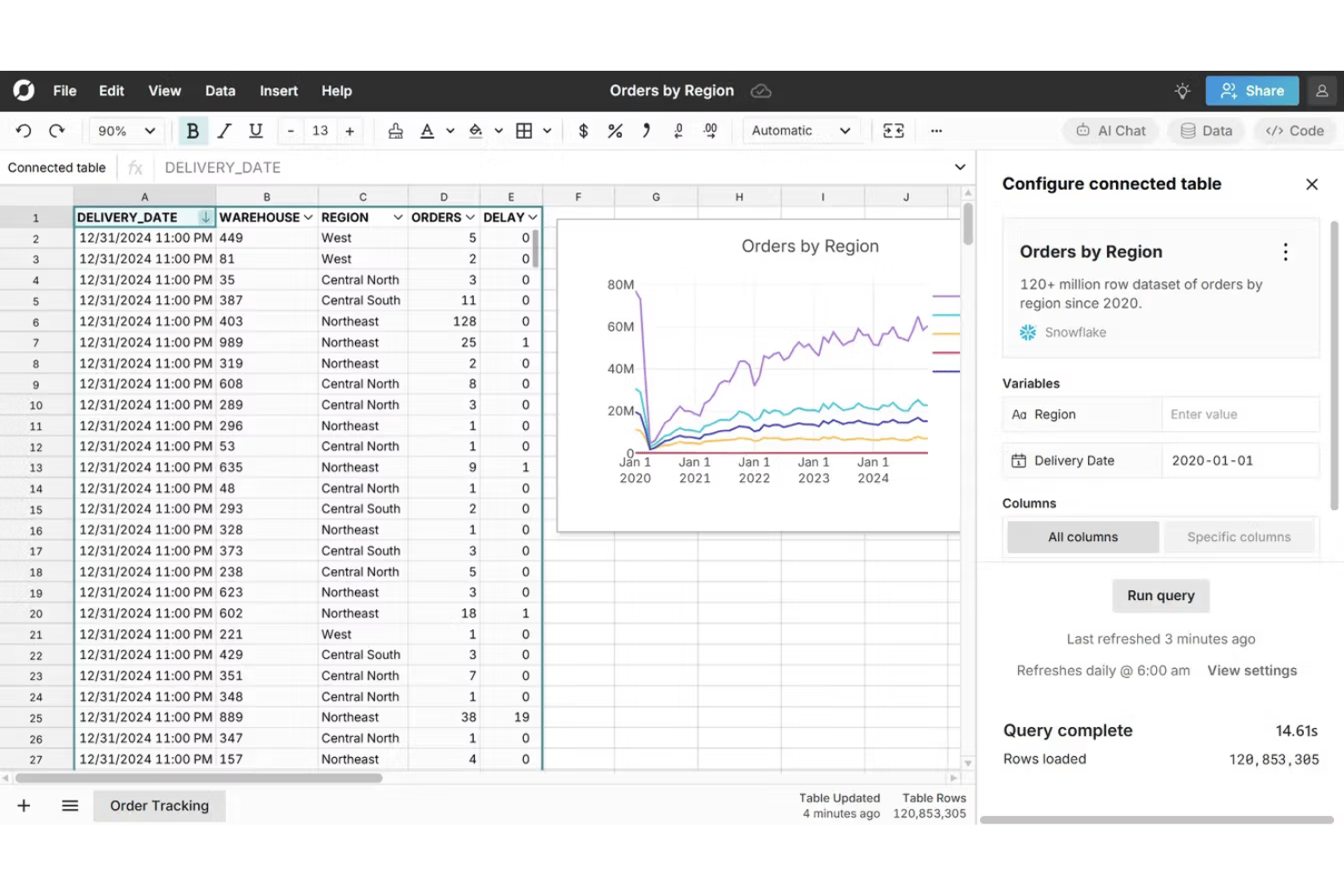Redo the last action
The width and height of the screenshot is (1344, 896).
(56, 131)
